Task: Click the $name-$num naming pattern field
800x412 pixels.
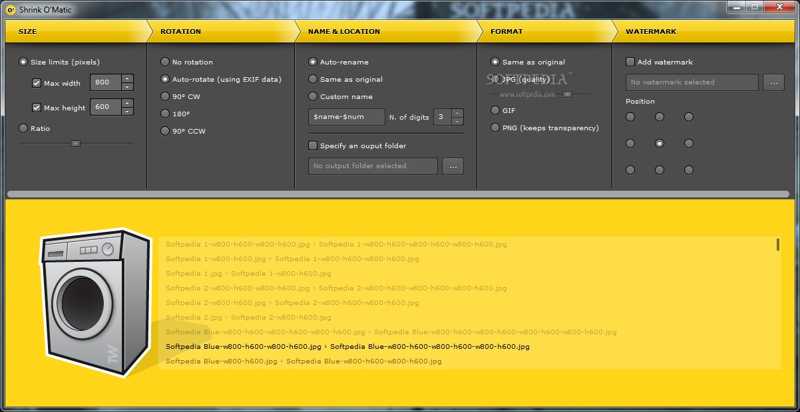Action: 346,117
